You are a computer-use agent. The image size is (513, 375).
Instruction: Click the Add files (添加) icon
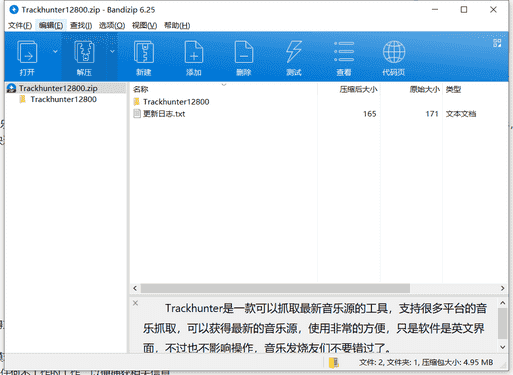click(x=194, y=52)
